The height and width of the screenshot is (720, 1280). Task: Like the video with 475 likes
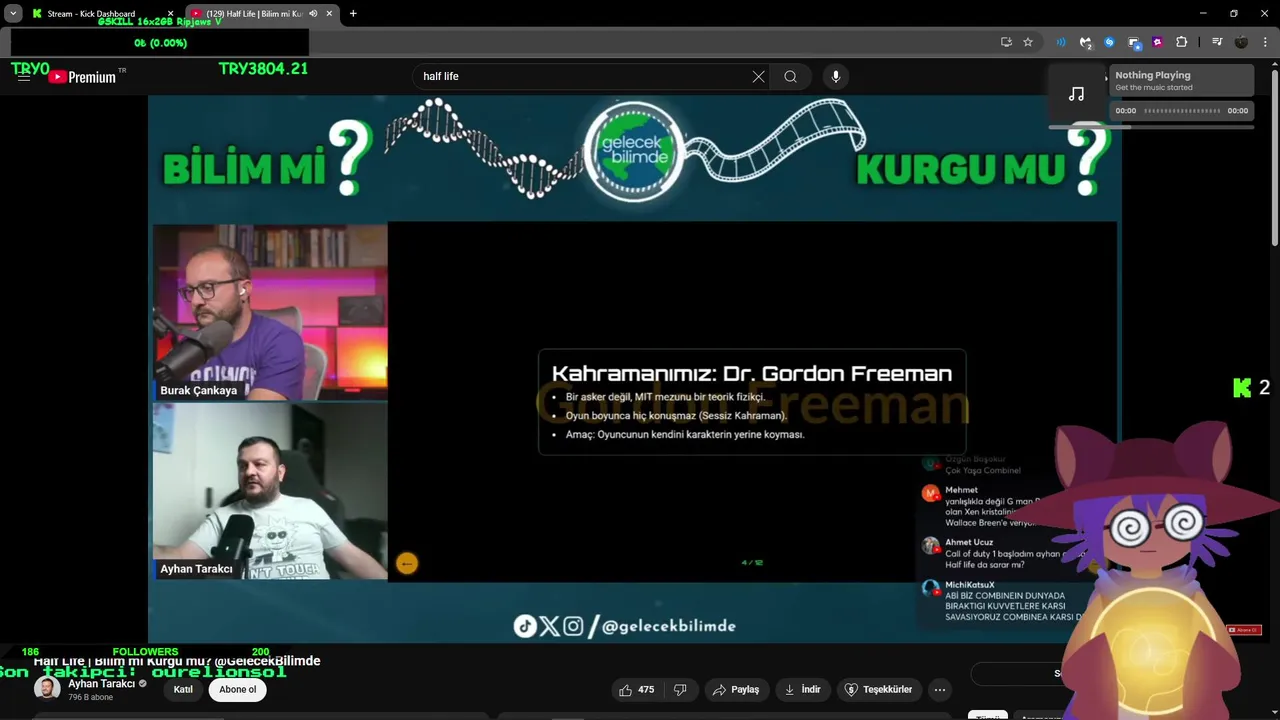(x=636, y=689)
